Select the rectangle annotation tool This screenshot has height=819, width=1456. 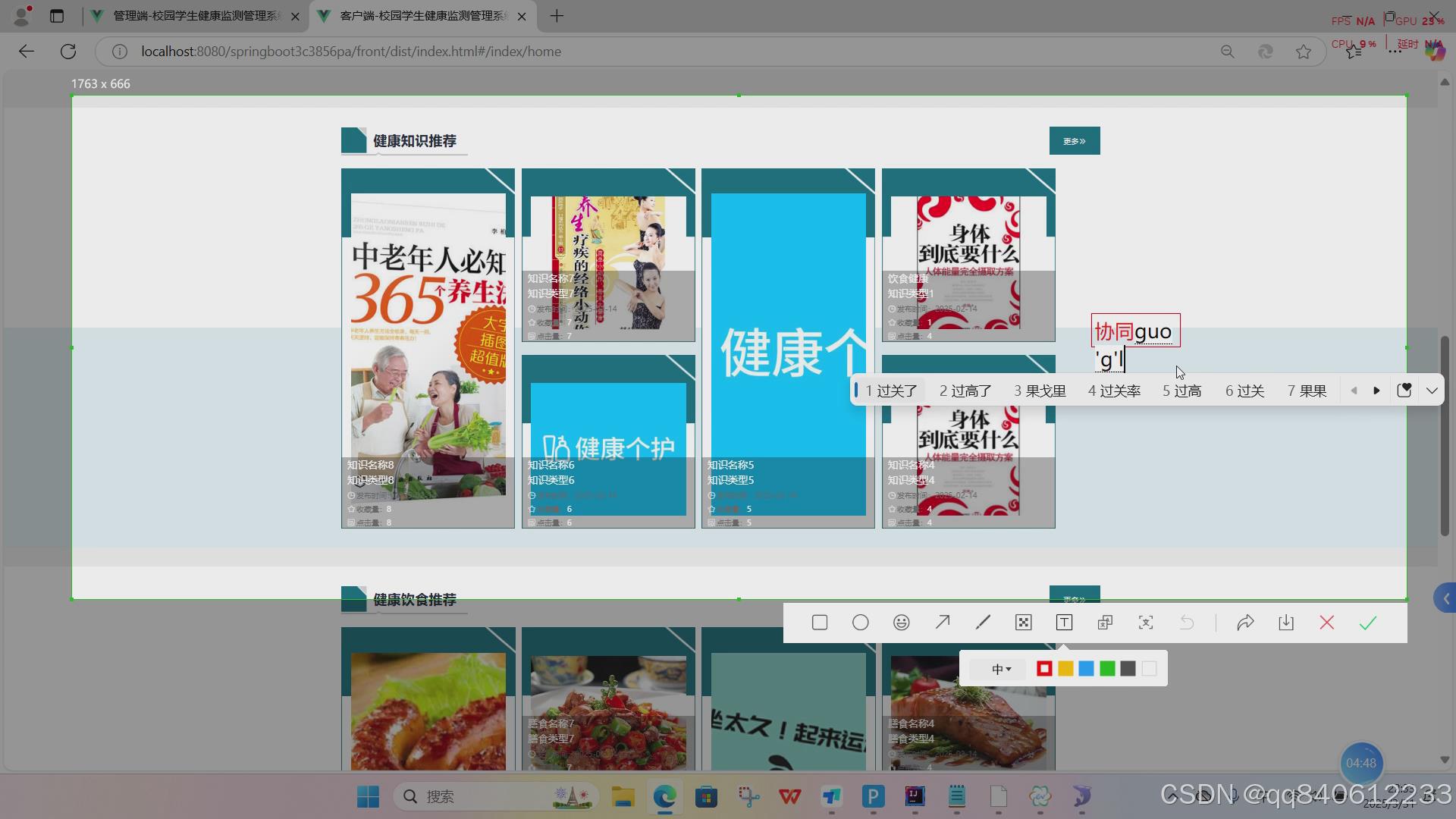point(820,622)
